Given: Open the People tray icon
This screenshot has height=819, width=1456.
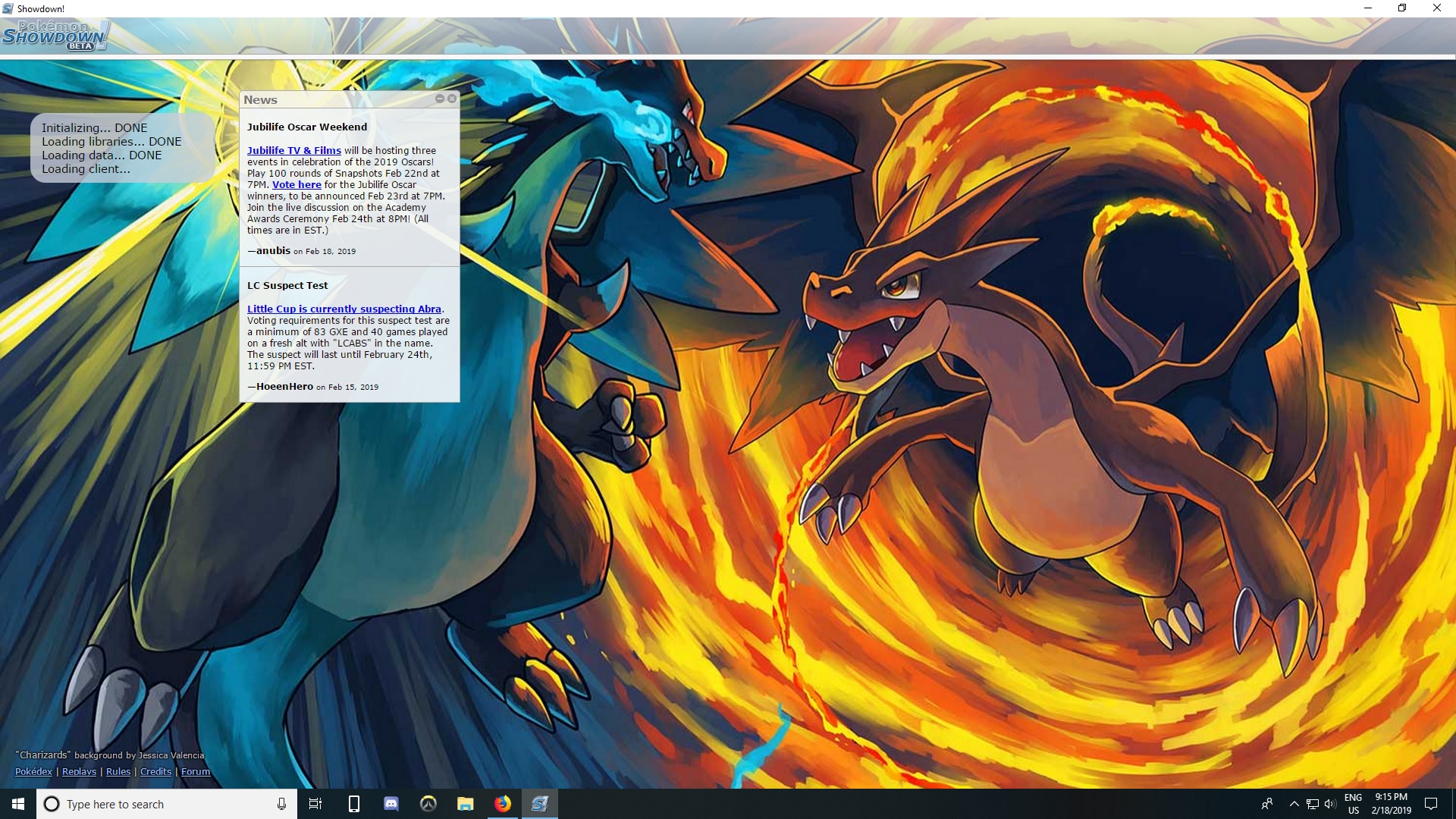Looking at the screenshot, I should (1267, 804).
